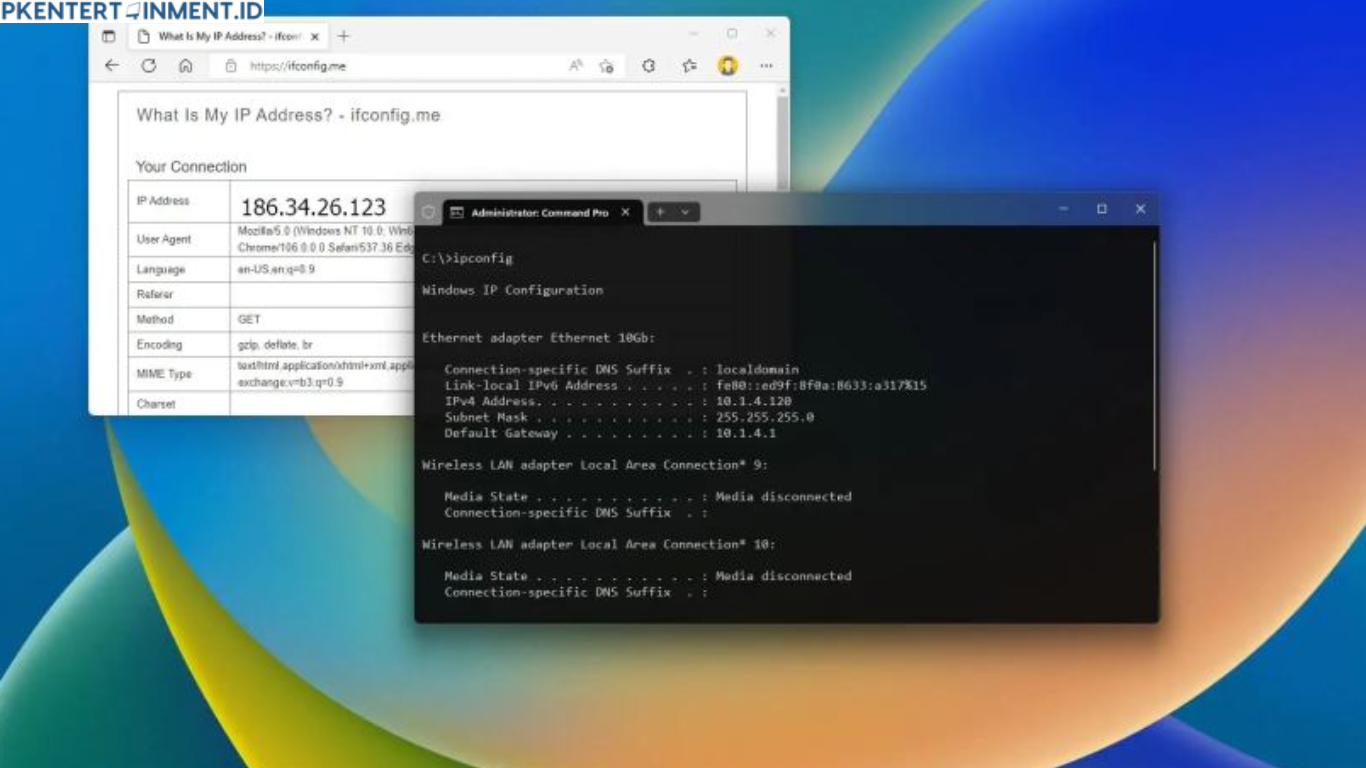Viewport: 1366px width, 768px height.
Task: Add this page to favorites
Action: click(606, 66)
